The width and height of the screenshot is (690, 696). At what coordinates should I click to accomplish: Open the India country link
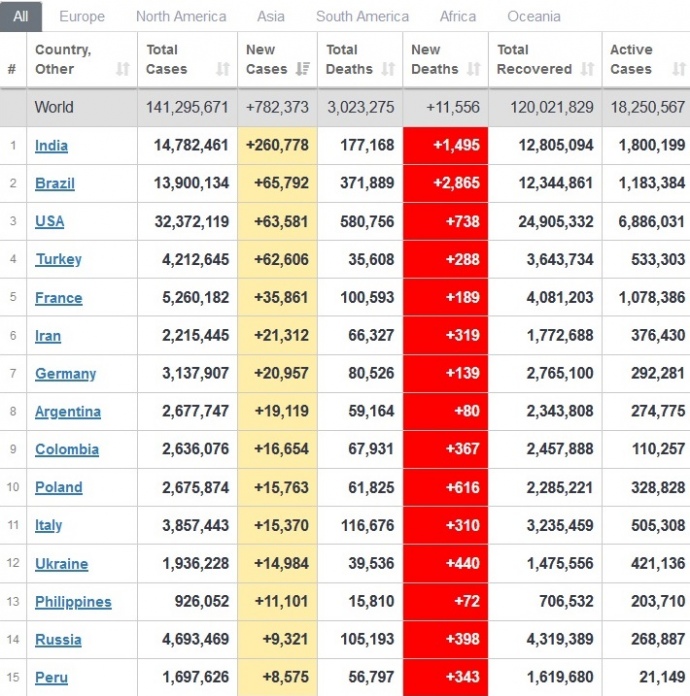click(x=51, y=146)
